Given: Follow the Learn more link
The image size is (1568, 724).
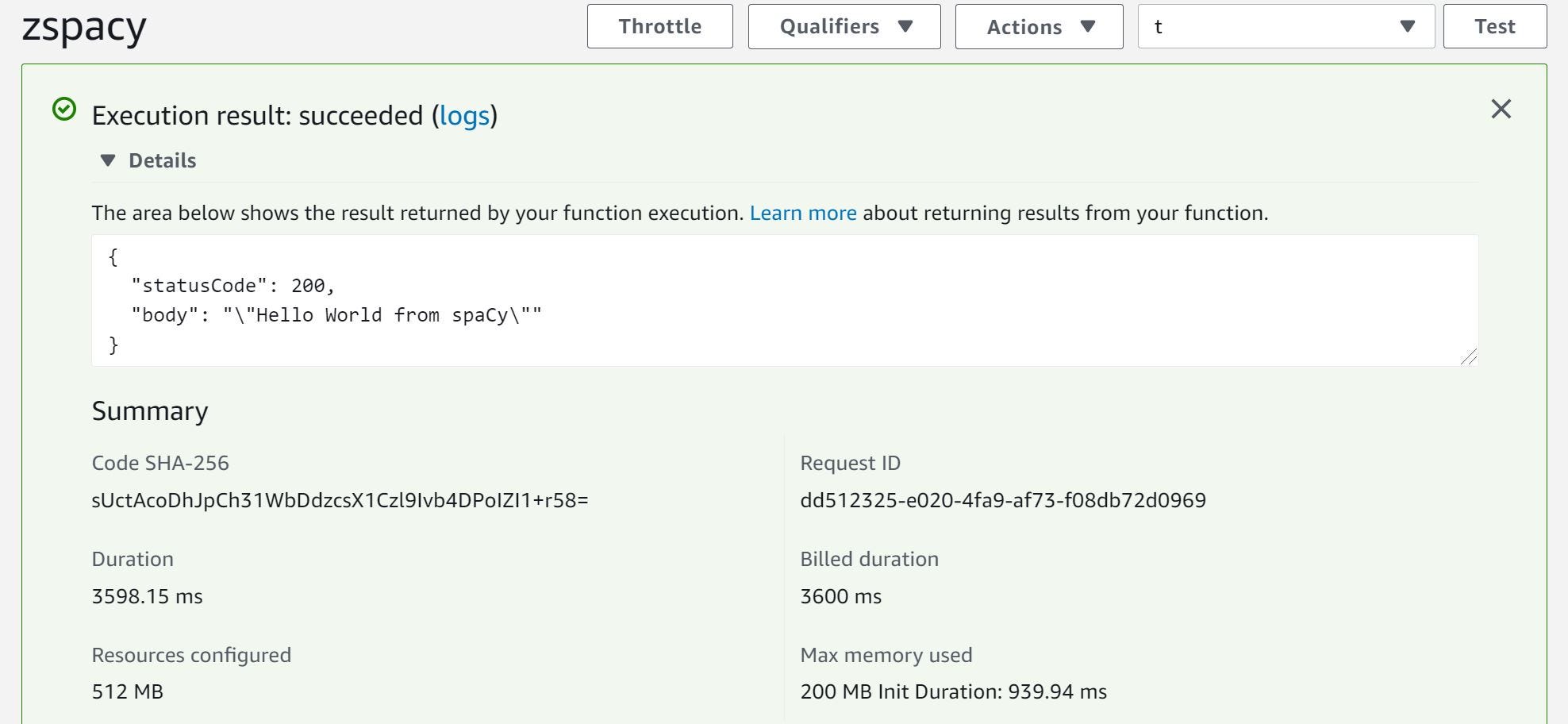Looking at the screenshot, I should pos(802,213).
